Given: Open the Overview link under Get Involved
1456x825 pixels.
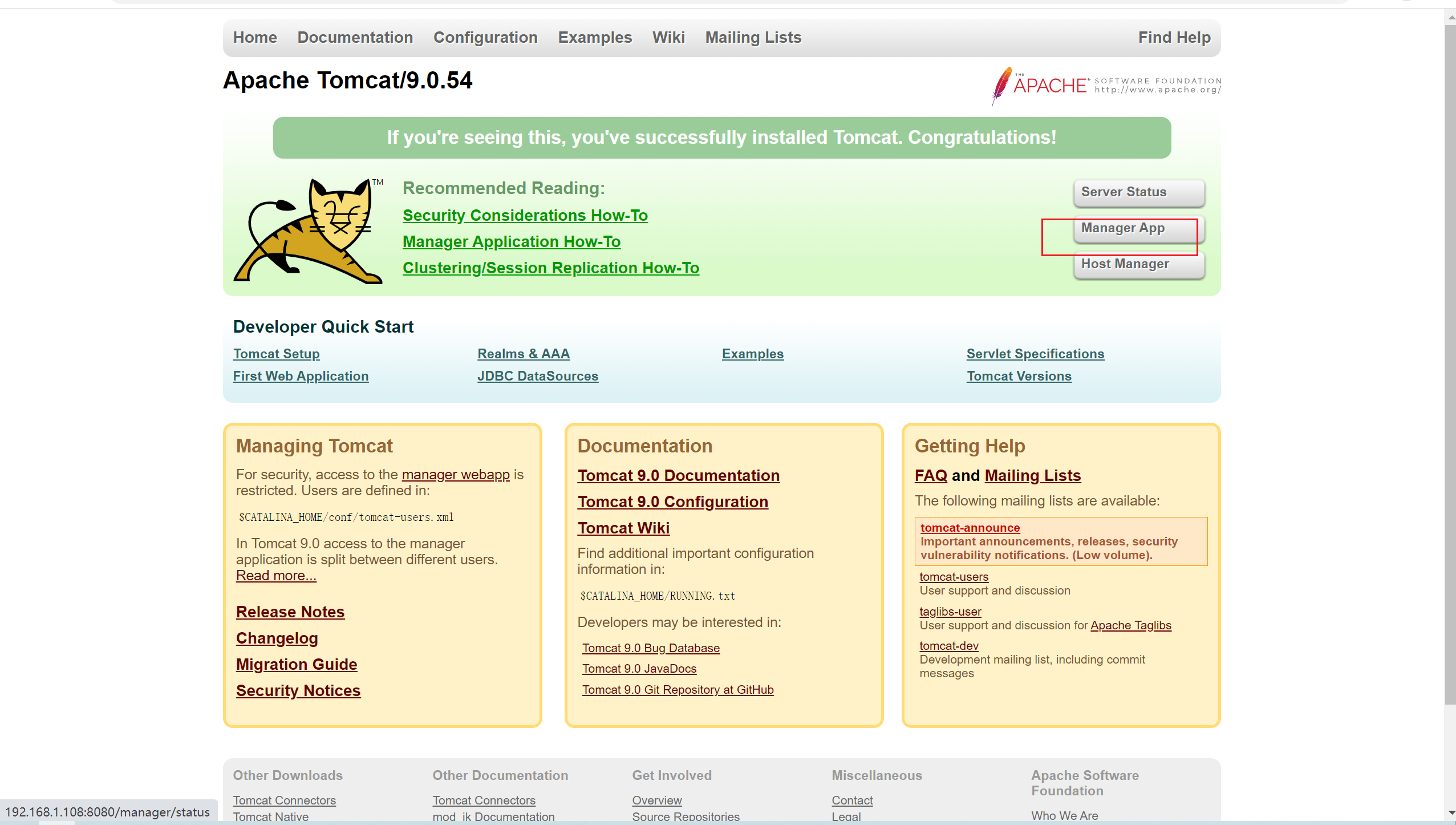Looking at the screenshot, I should pyautogui.click(x=656, y=800).
